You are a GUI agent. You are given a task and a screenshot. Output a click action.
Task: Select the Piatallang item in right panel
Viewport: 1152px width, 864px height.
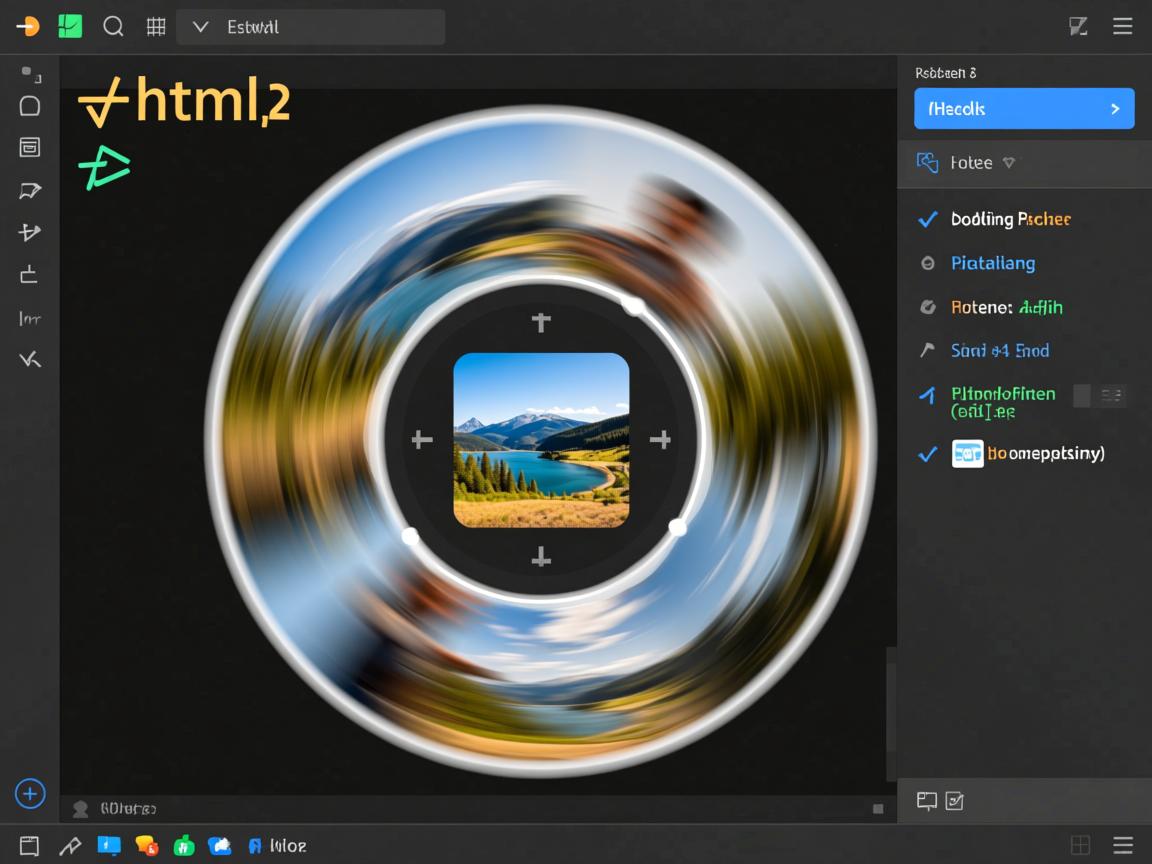click(x=992, y=263)
